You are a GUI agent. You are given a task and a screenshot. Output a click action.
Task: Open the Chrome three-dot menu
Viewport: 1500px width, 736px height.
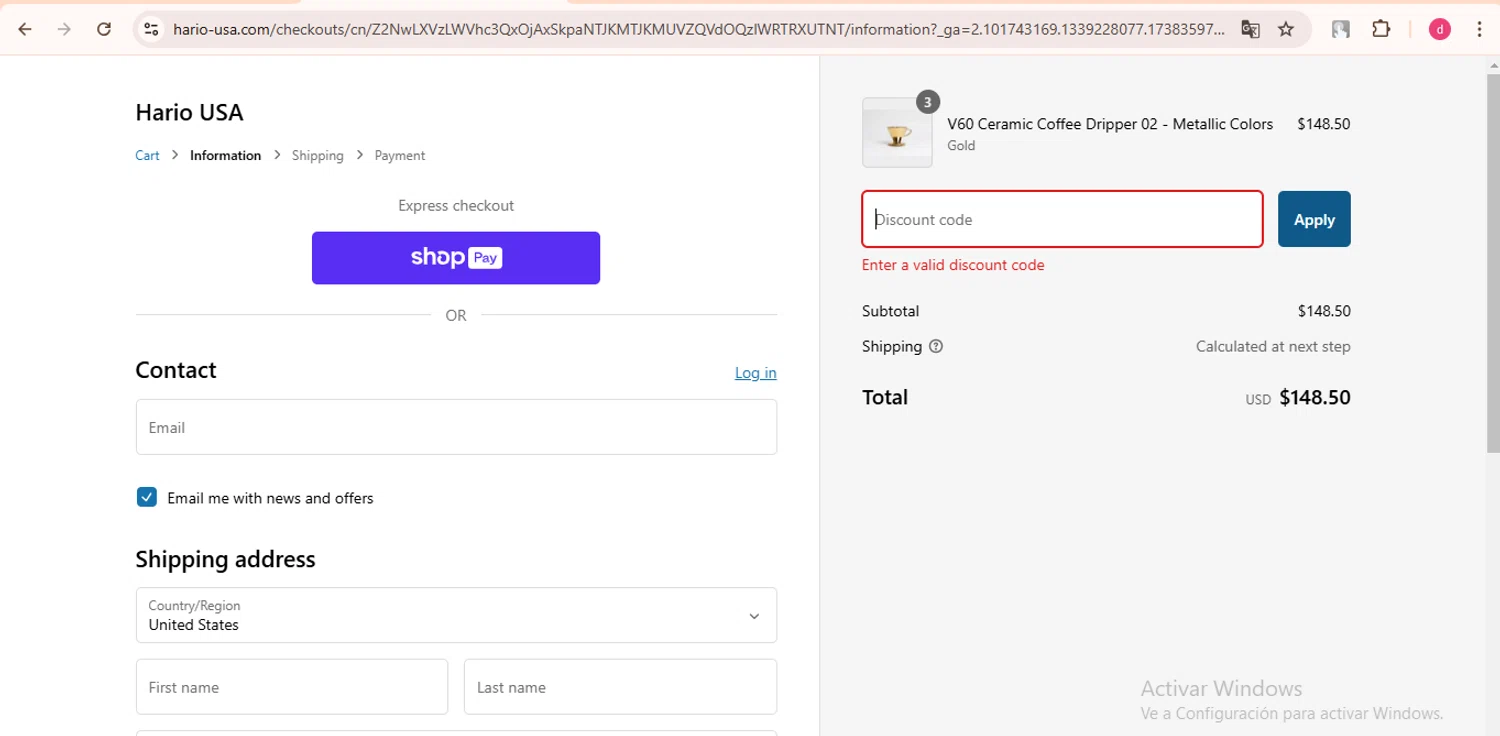point(1479,29)
